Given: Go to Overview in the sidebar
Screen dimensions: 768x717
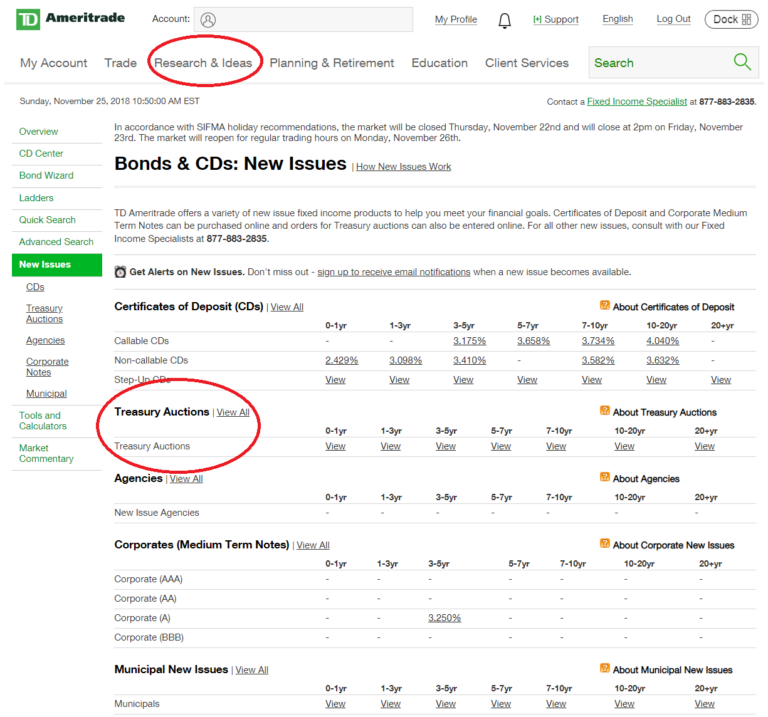Looking at the screenshot, I should (x=38, y=131).
